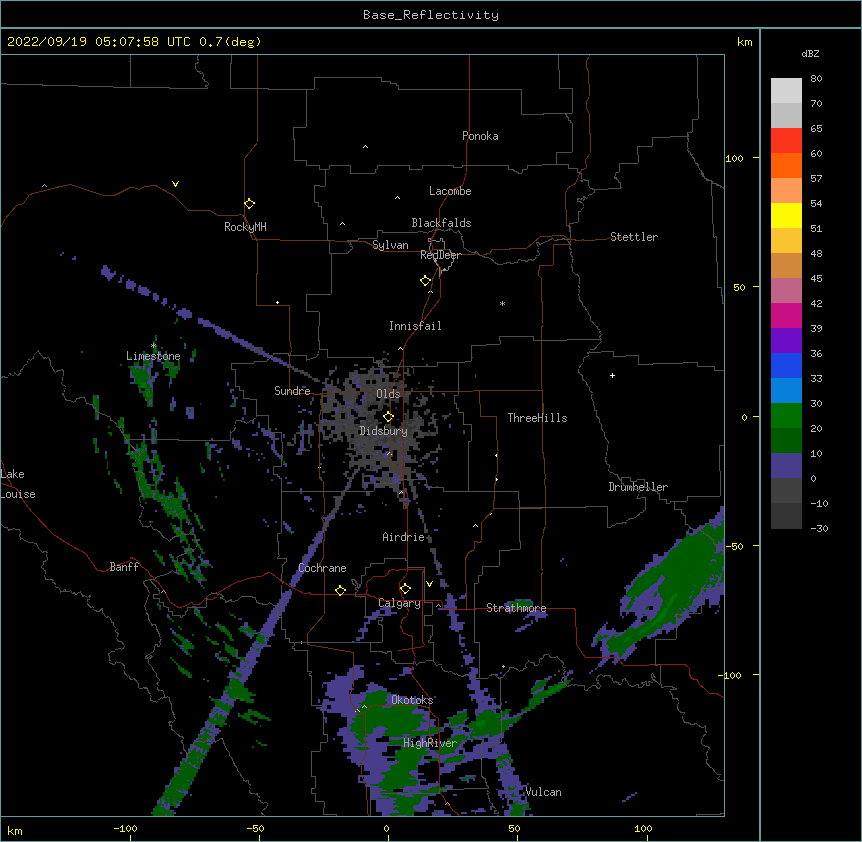Click the Stettler city label
This screenshot has width=862, height=842.
pyautogui.click(x=633, y=237)
